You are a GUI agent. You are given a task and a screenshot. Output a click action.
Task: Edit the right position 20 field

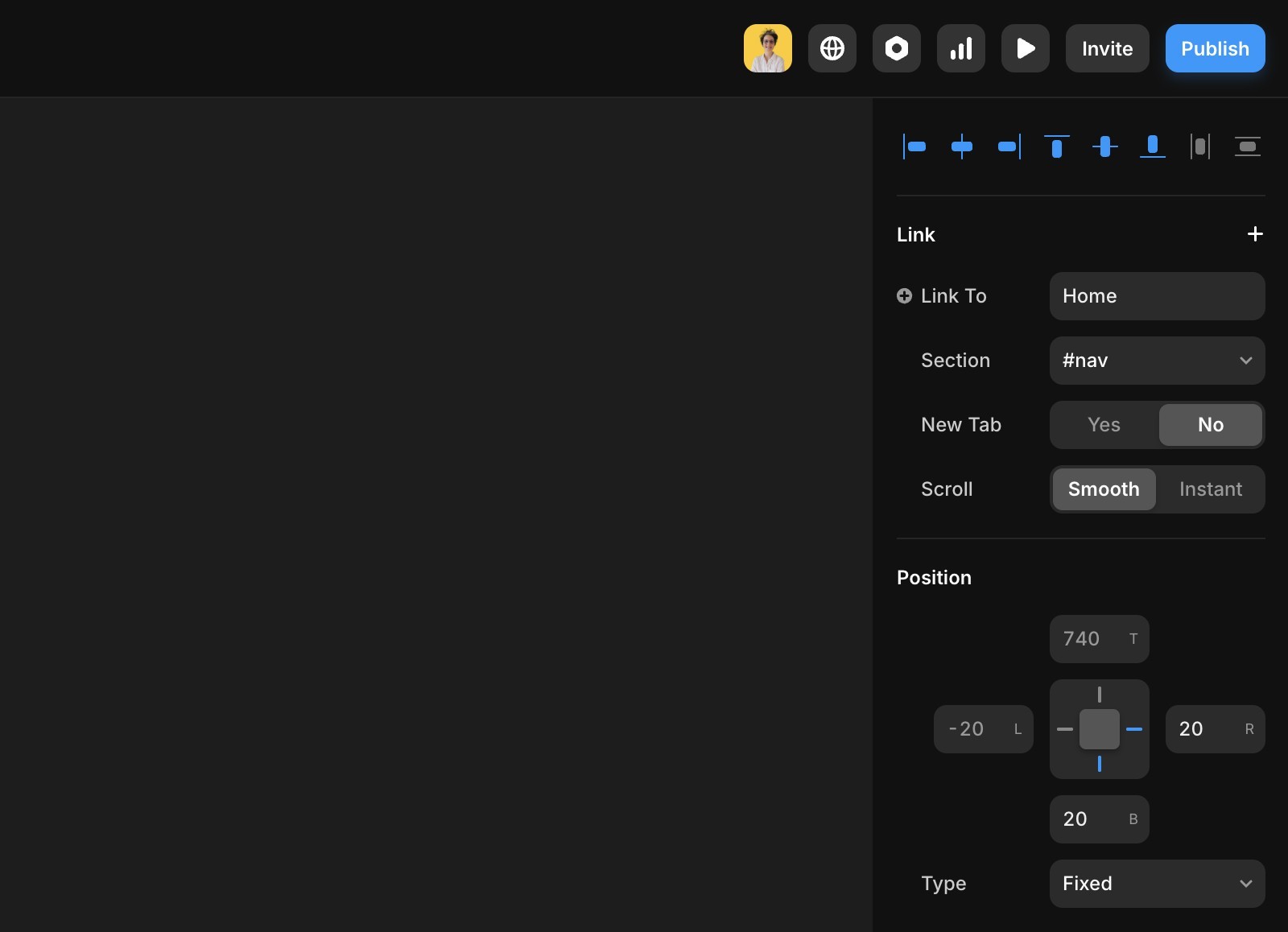pyautogui.click(x=1215, y=729)
